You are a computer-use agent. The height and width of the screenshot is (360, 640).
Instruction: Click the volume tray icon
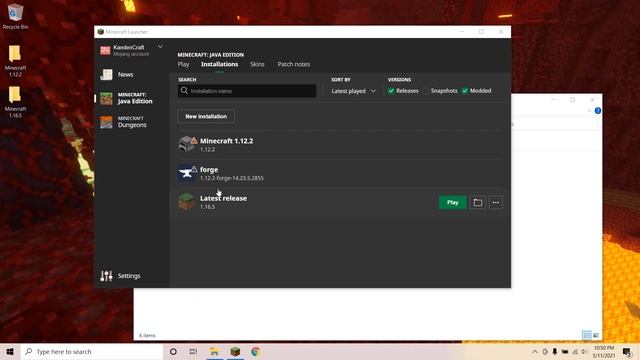pyautogui.click(x=584, y=351)
